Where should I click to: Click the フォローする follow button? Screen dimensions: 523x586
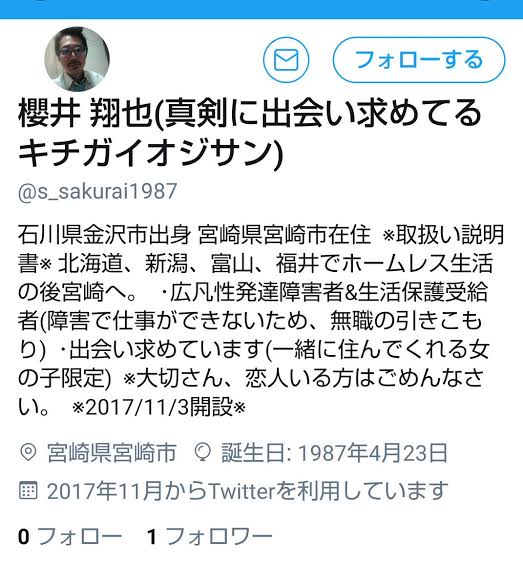tap(419, 60)
